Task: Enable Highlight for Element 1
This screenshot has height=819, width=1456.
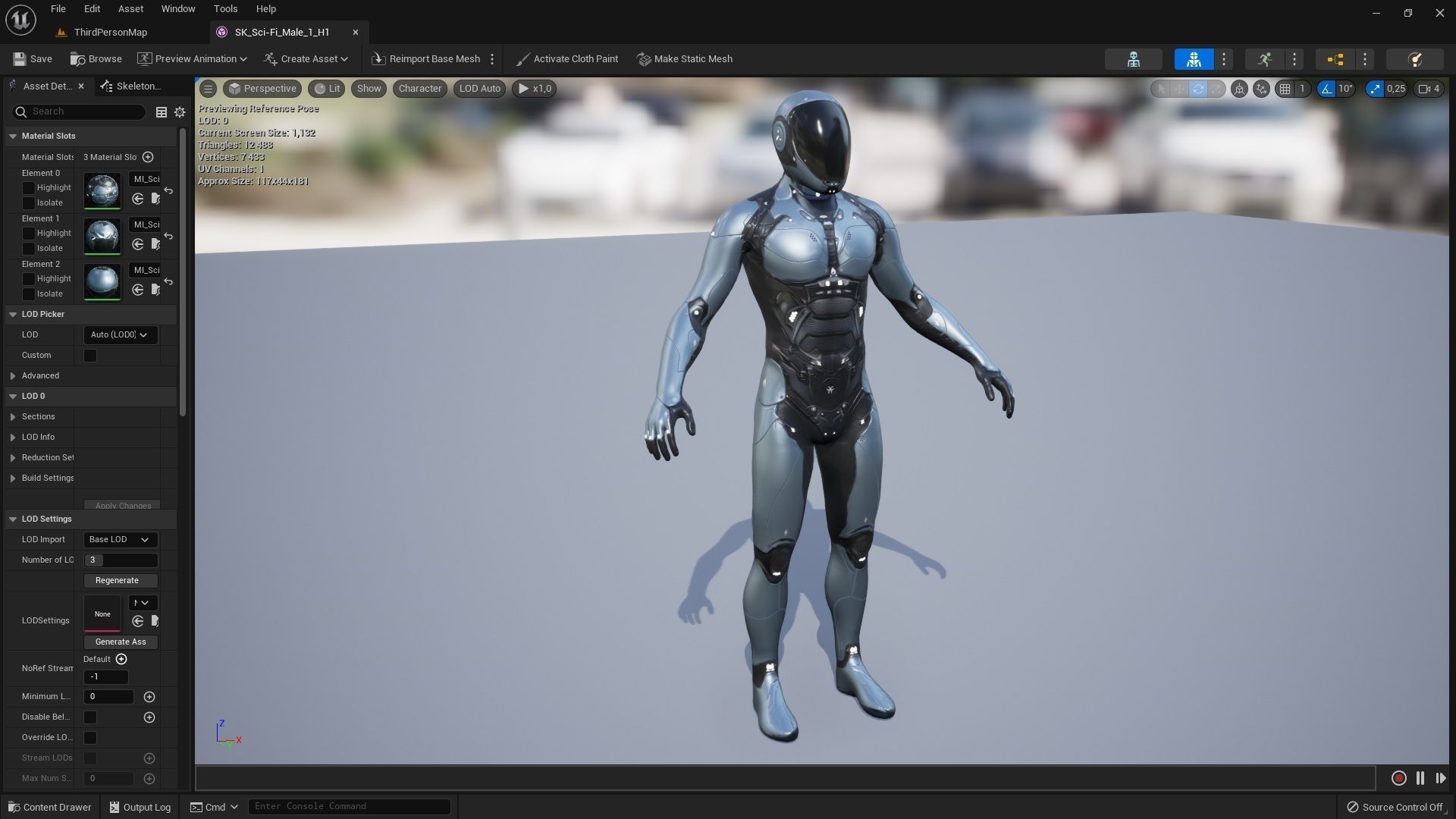Action: point(29,233)
